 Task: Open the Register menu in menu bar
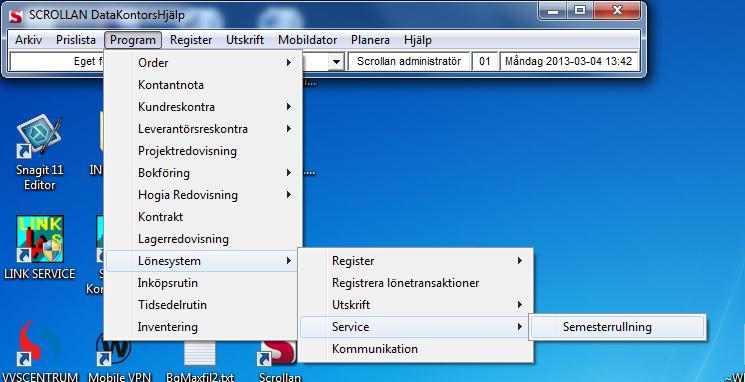(x=191, y=40)
